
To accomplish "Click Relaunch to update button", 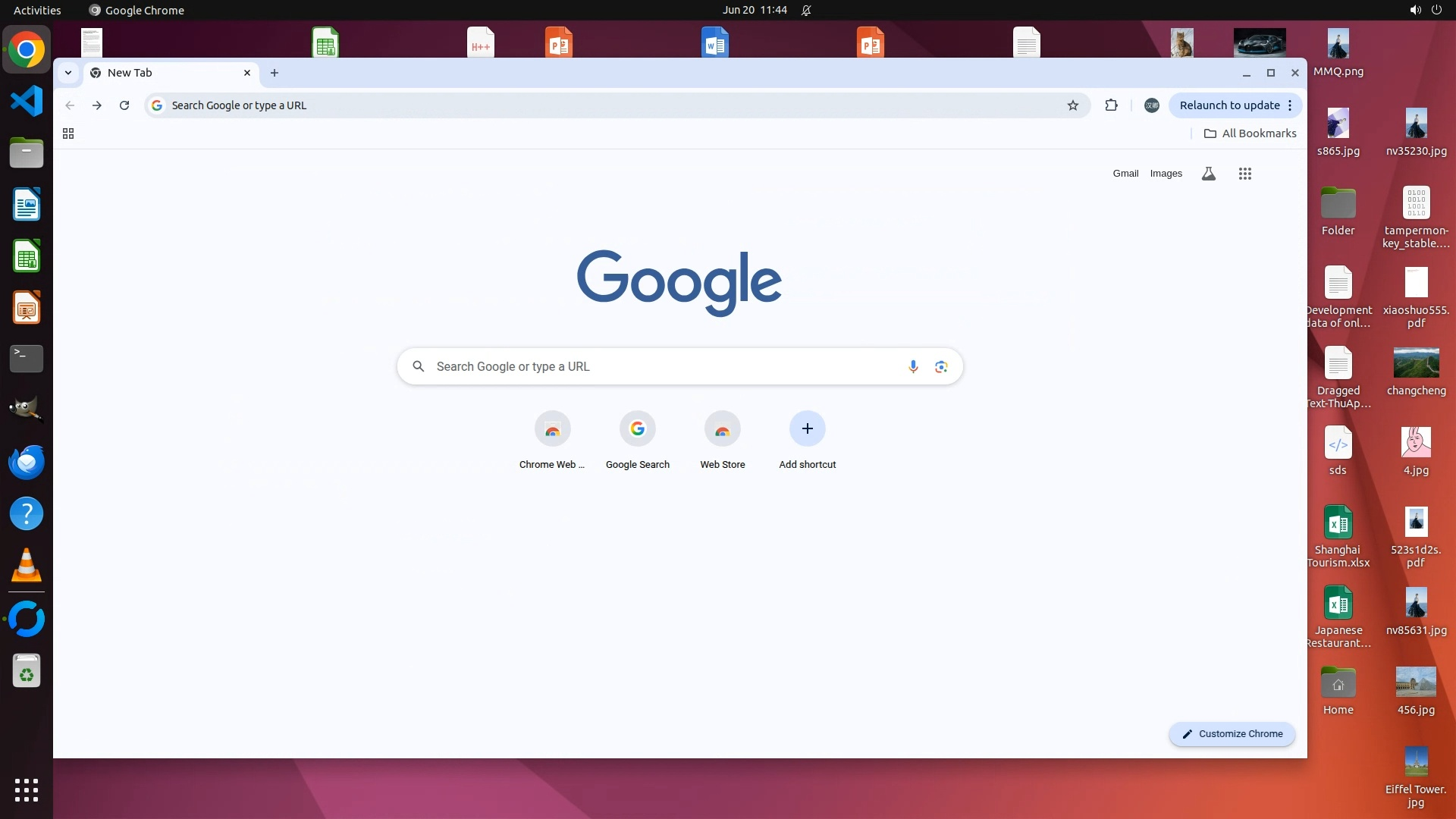I will pyautogui.click(x=1228, y=105).
